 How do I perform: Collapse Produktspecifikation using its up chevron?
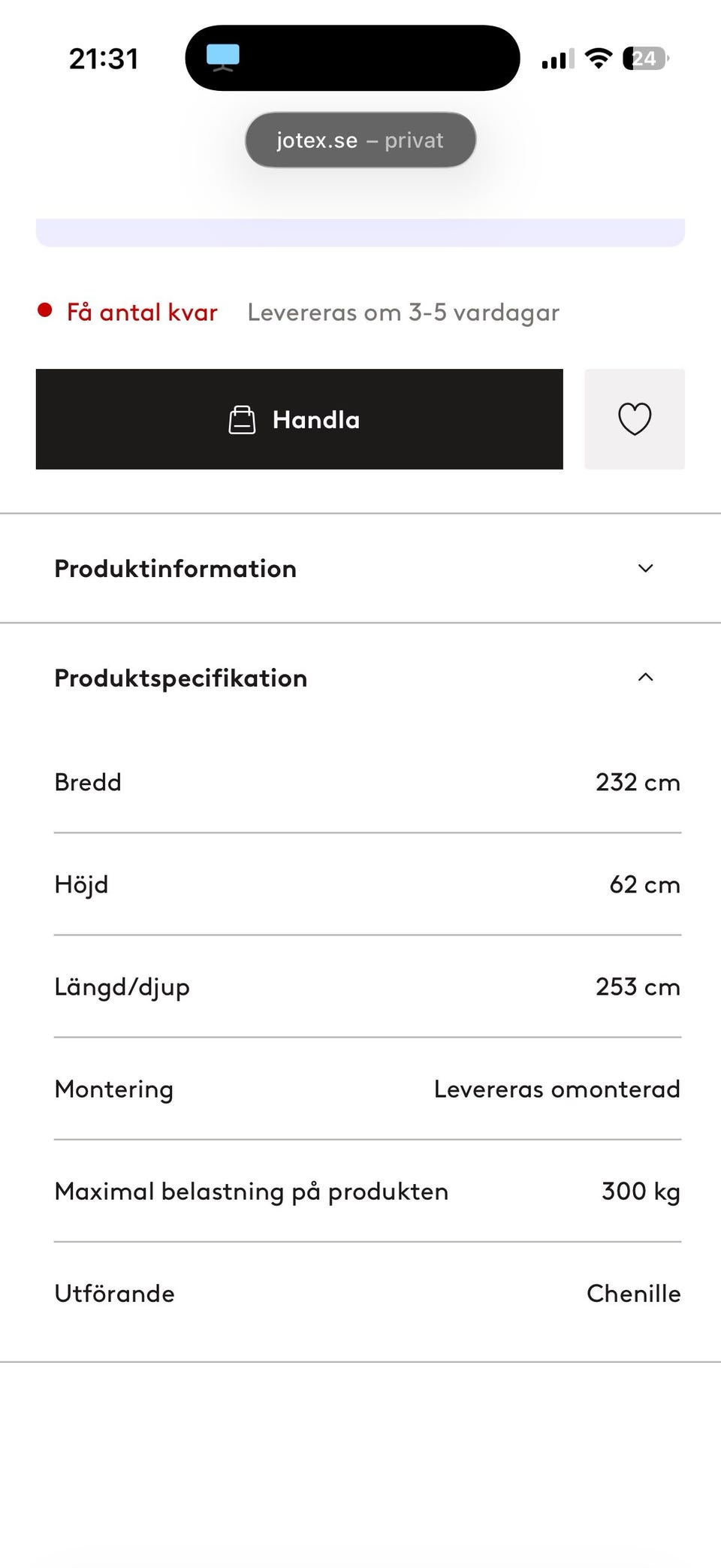point(645,677)
